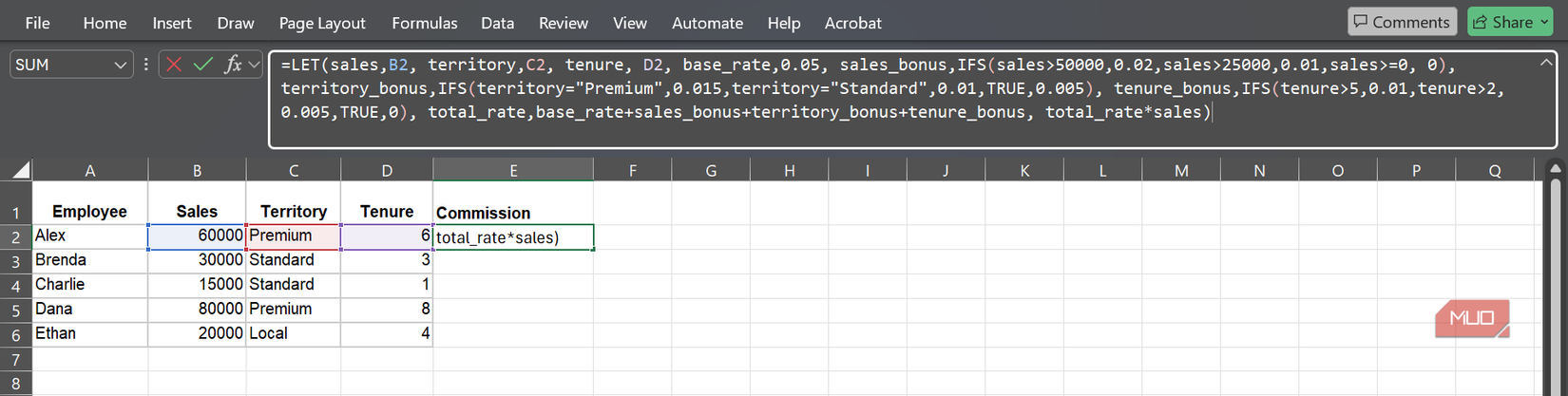Select Alex's Premium territory cell
The image size is (1568, 396).
tap(294, 236)
